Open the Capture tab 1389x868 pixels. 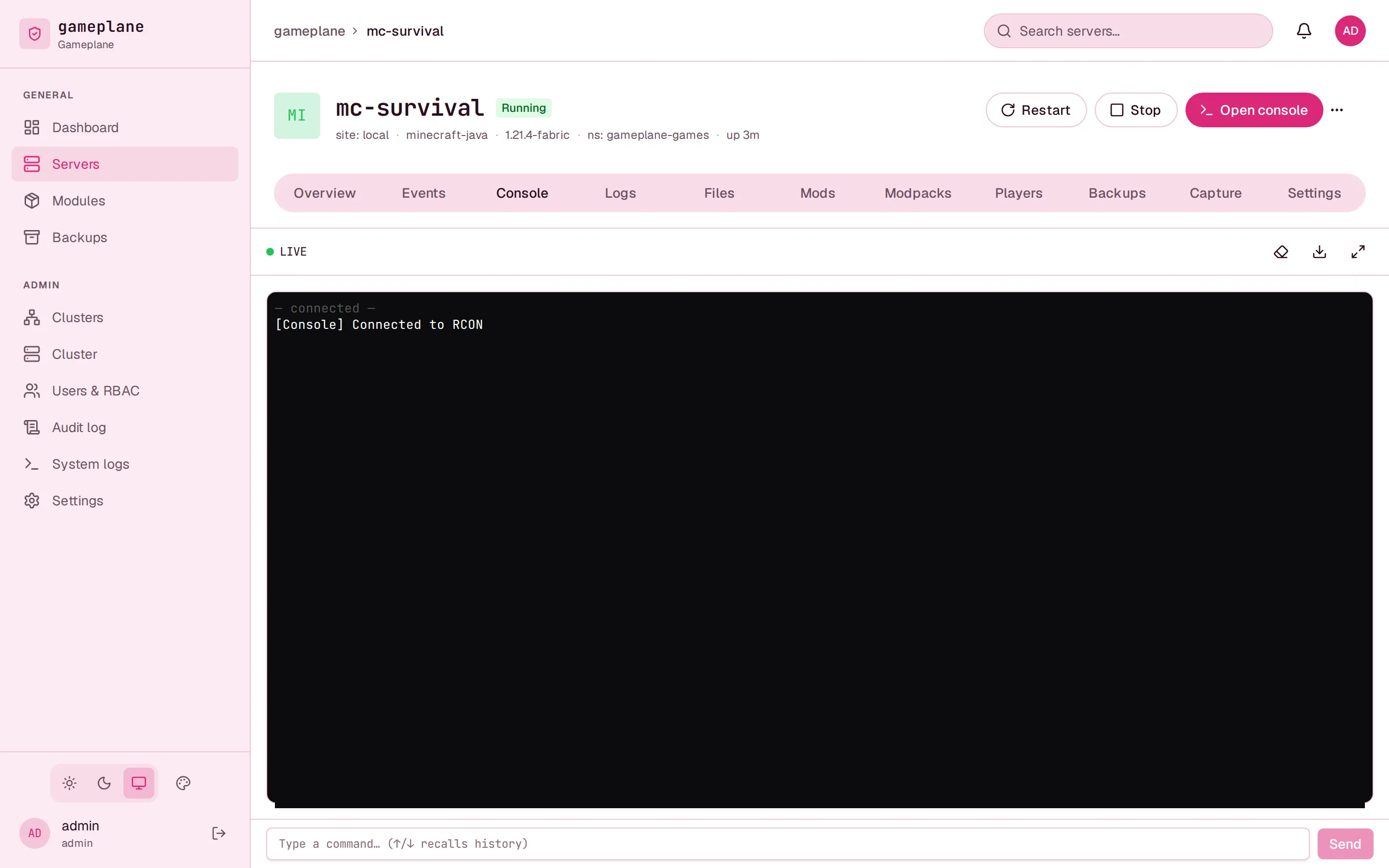pos(1215,193)
